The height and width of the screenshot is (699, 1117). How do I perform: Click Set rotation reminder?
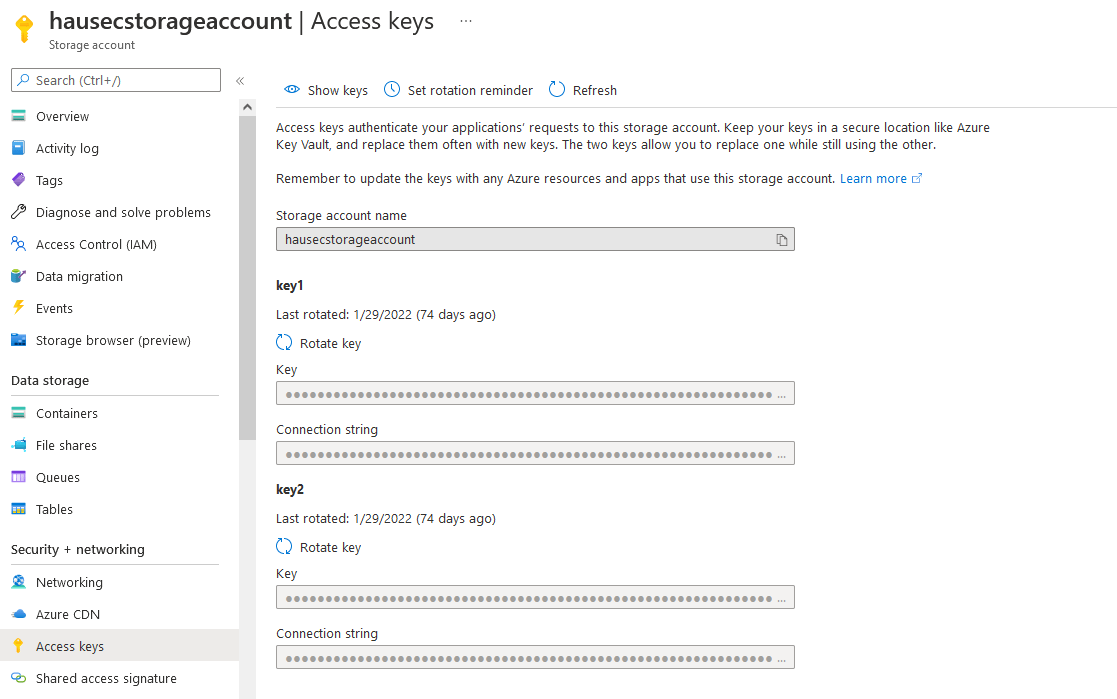458,90
